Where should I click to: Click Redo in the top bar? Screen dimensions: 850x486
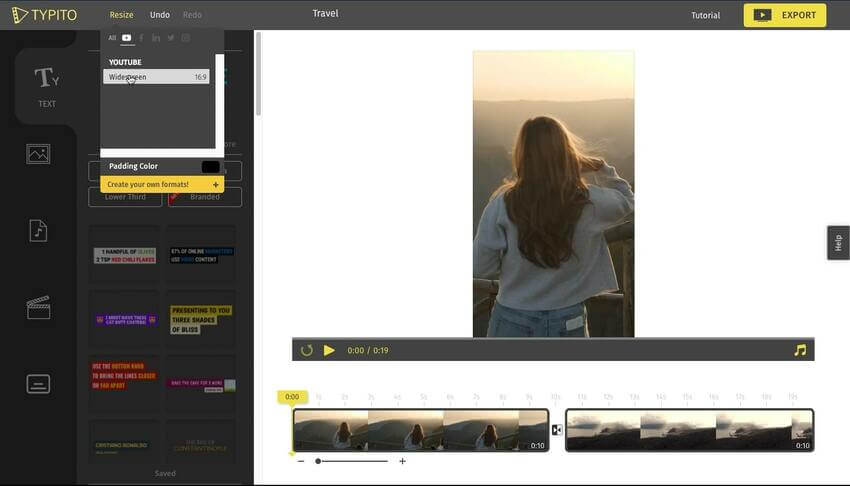coord(192,15)
